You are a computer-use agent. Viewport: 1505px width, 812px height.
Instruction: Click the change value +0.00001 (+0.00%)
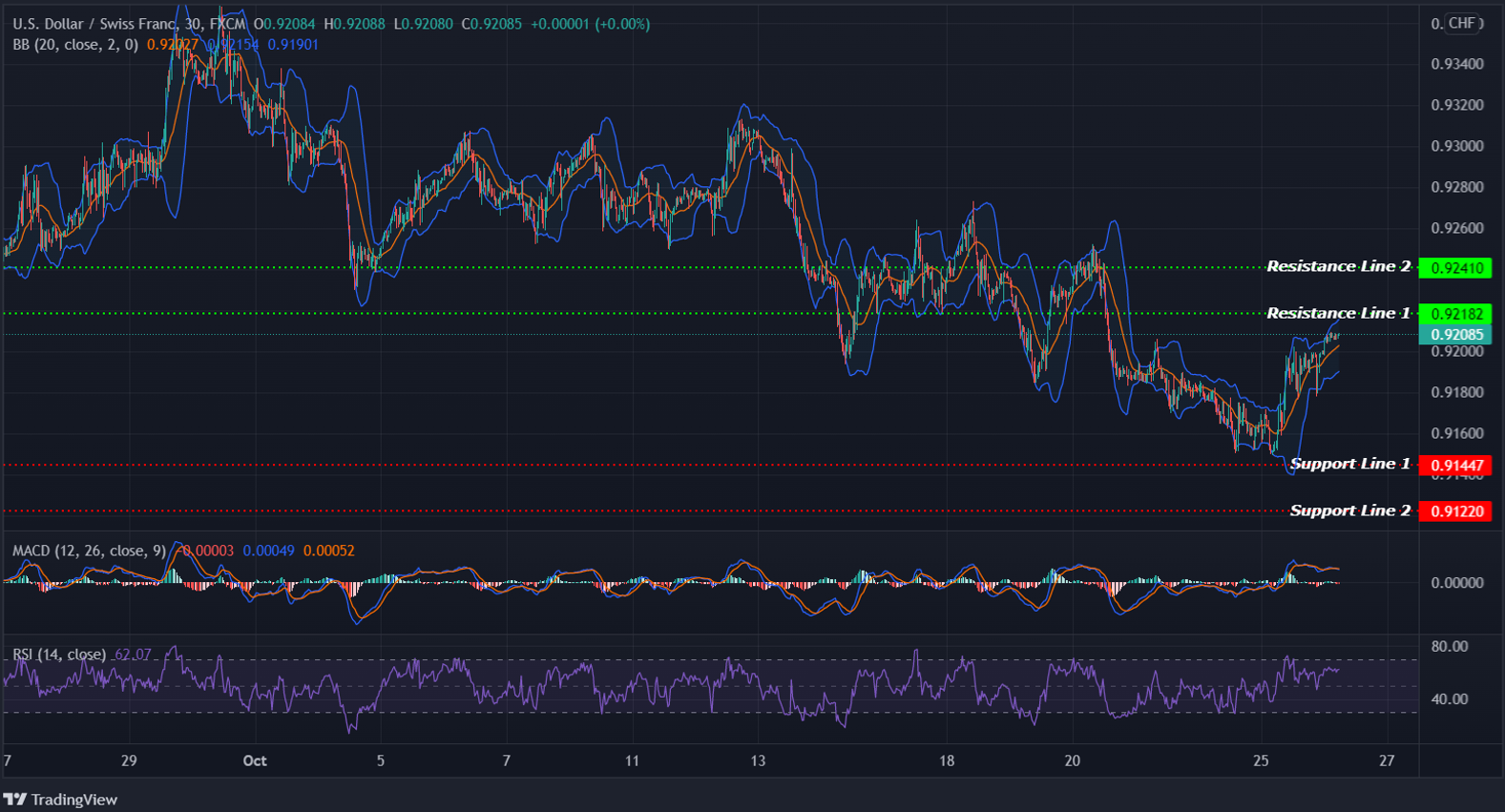click(590, 24)
